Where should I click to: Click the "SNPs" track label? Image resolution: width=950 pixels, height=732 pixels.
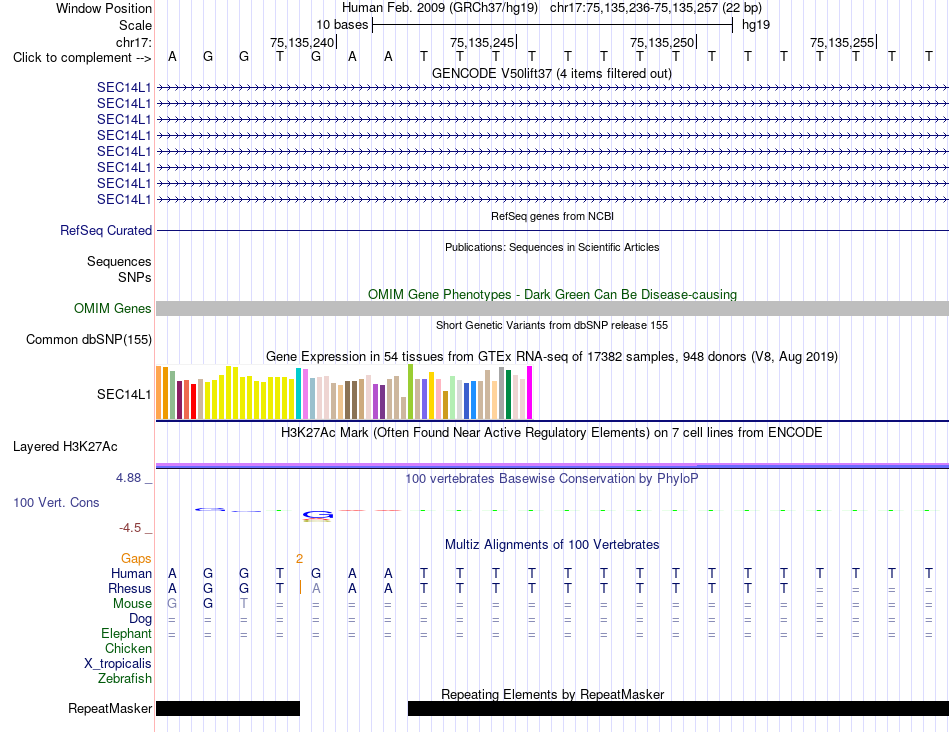coord(135,277)
